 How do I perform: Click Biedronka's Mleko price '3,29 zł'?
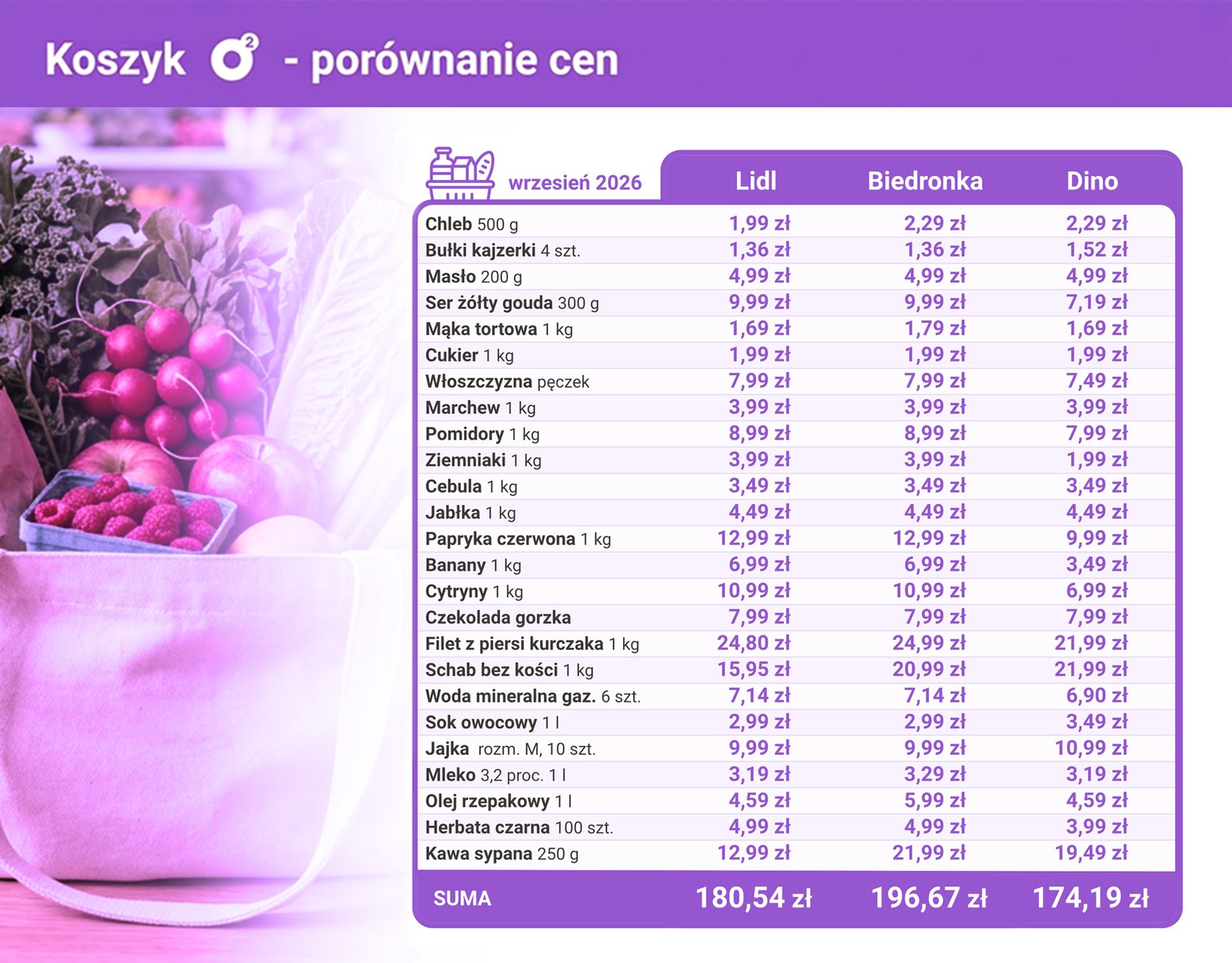tap(935, 774)
